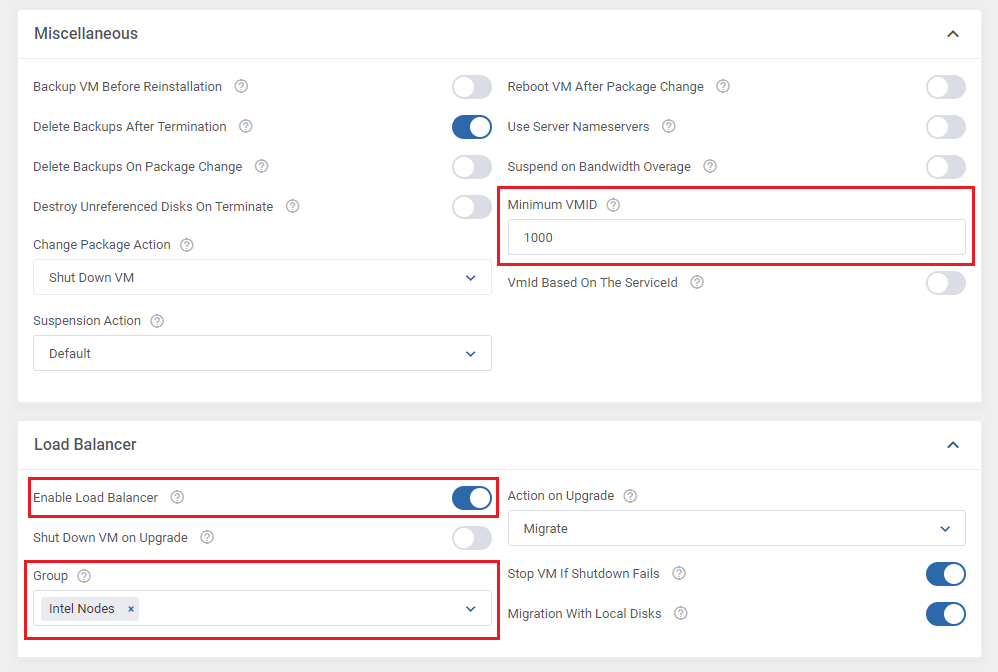Image resolution: width=998 pixels, height=672 pixels.
Task: Open help icon next to Suspension Action
Action: pyautogui.click(x=157, y=321)
